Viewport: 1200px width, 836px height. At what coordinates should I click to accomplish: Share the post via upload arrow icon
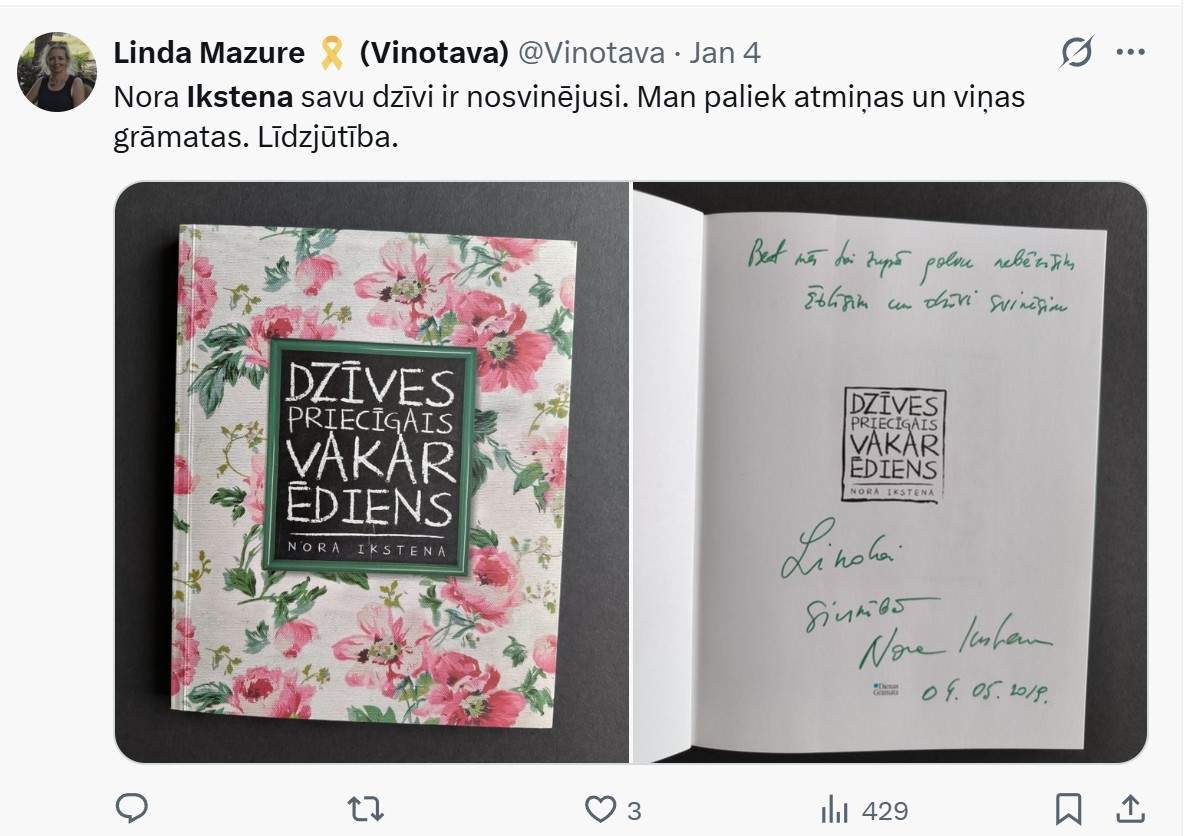[x=1130, y=808]
